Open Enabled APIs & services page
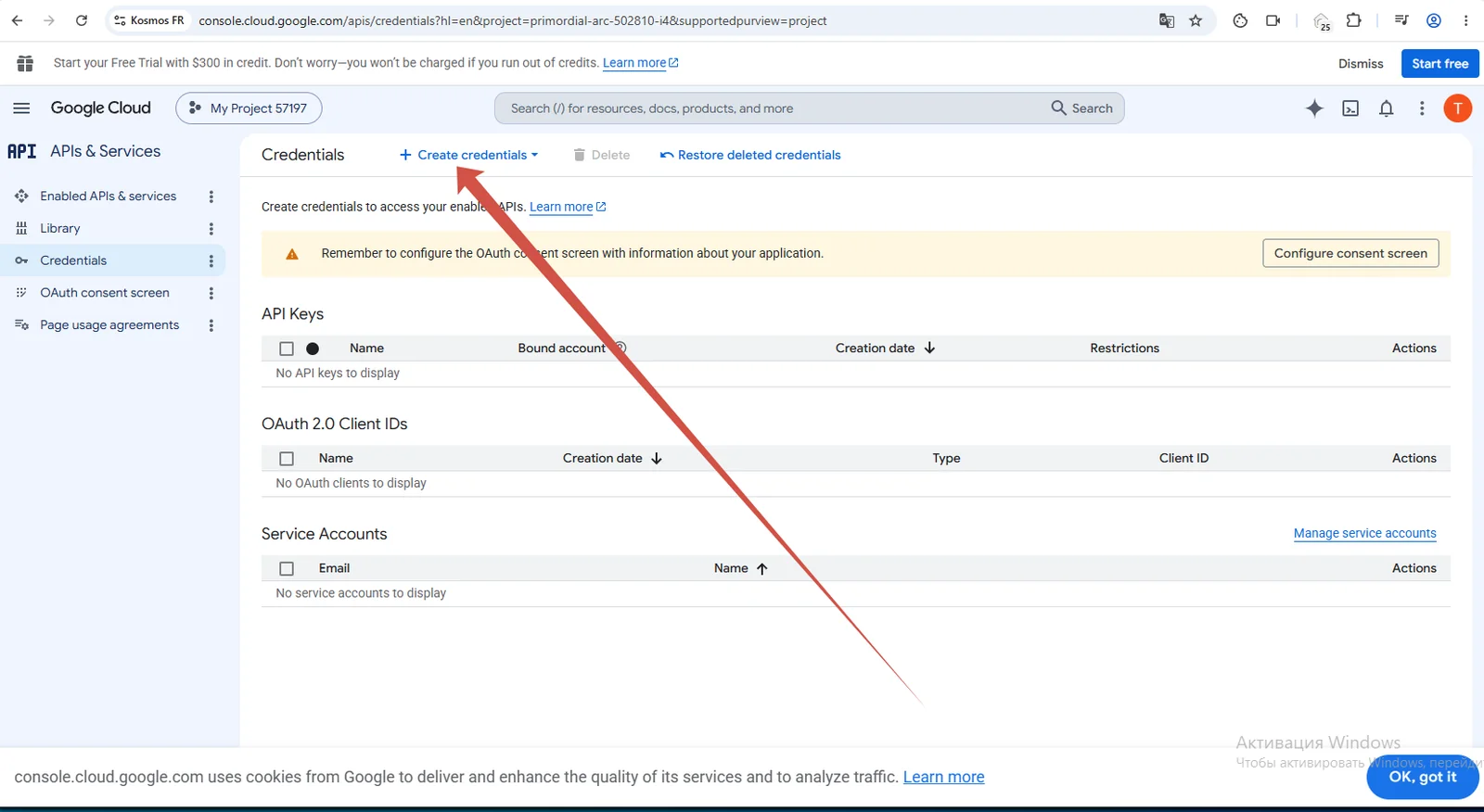 [x=108, y=197]
